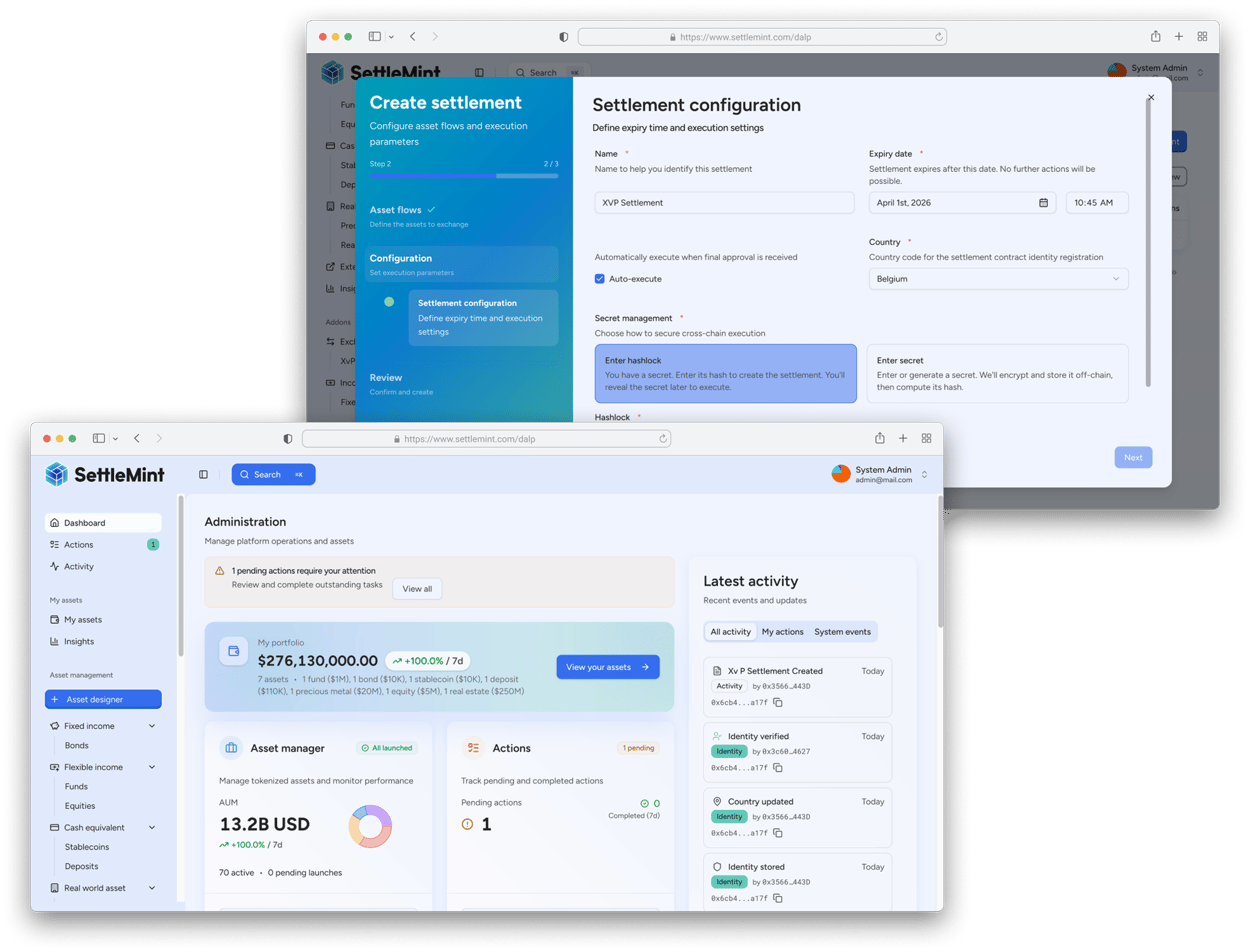The width and height of the screenshot is (1250, 952).
Task: Switch to the My actions tab
Action: (x=783, y=632)
